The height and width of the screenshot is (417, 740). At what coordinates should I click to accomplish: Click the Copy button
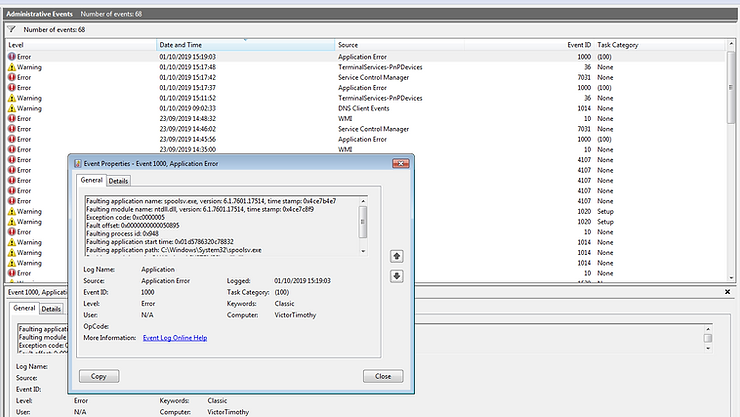click(99, 376)
